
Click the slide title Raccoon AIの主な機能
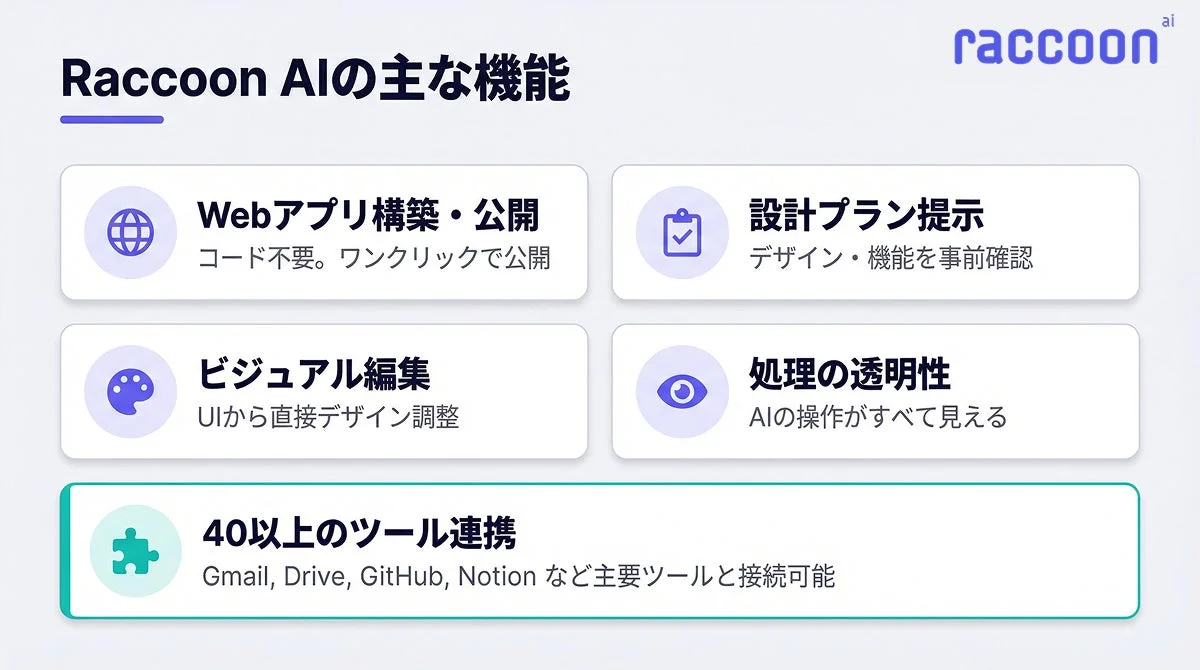pos(315,80)
